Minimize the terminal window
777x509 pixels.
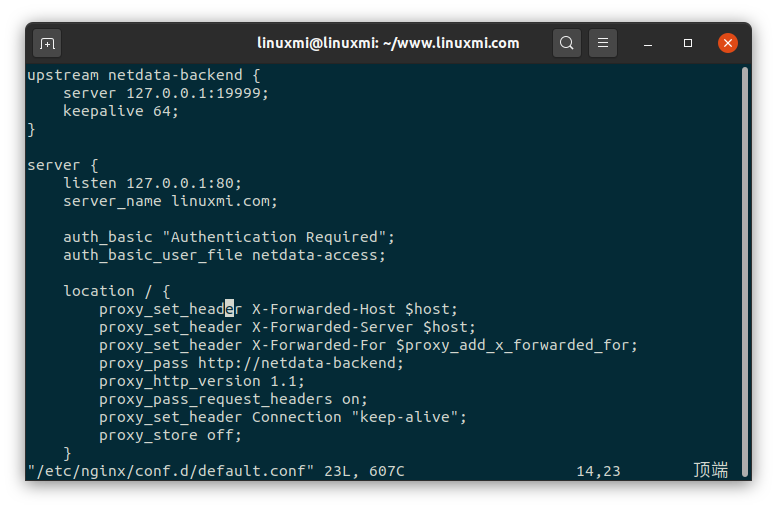pyautogui.click(x=648, y=44)
